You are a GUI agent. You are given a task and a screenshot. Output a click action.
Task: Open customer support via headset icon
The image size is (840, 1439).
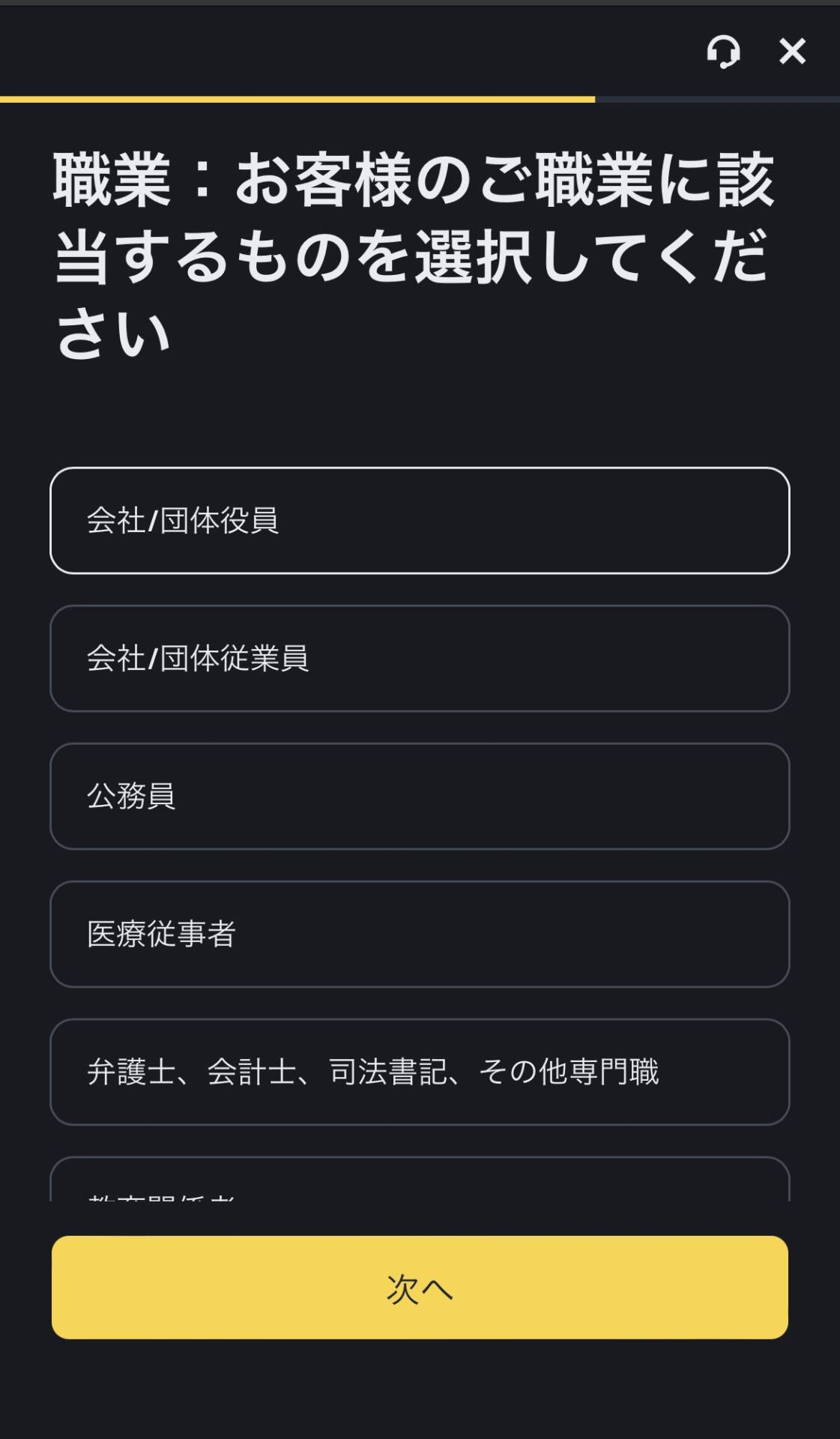pyautogui.click(x=723, y=52)
